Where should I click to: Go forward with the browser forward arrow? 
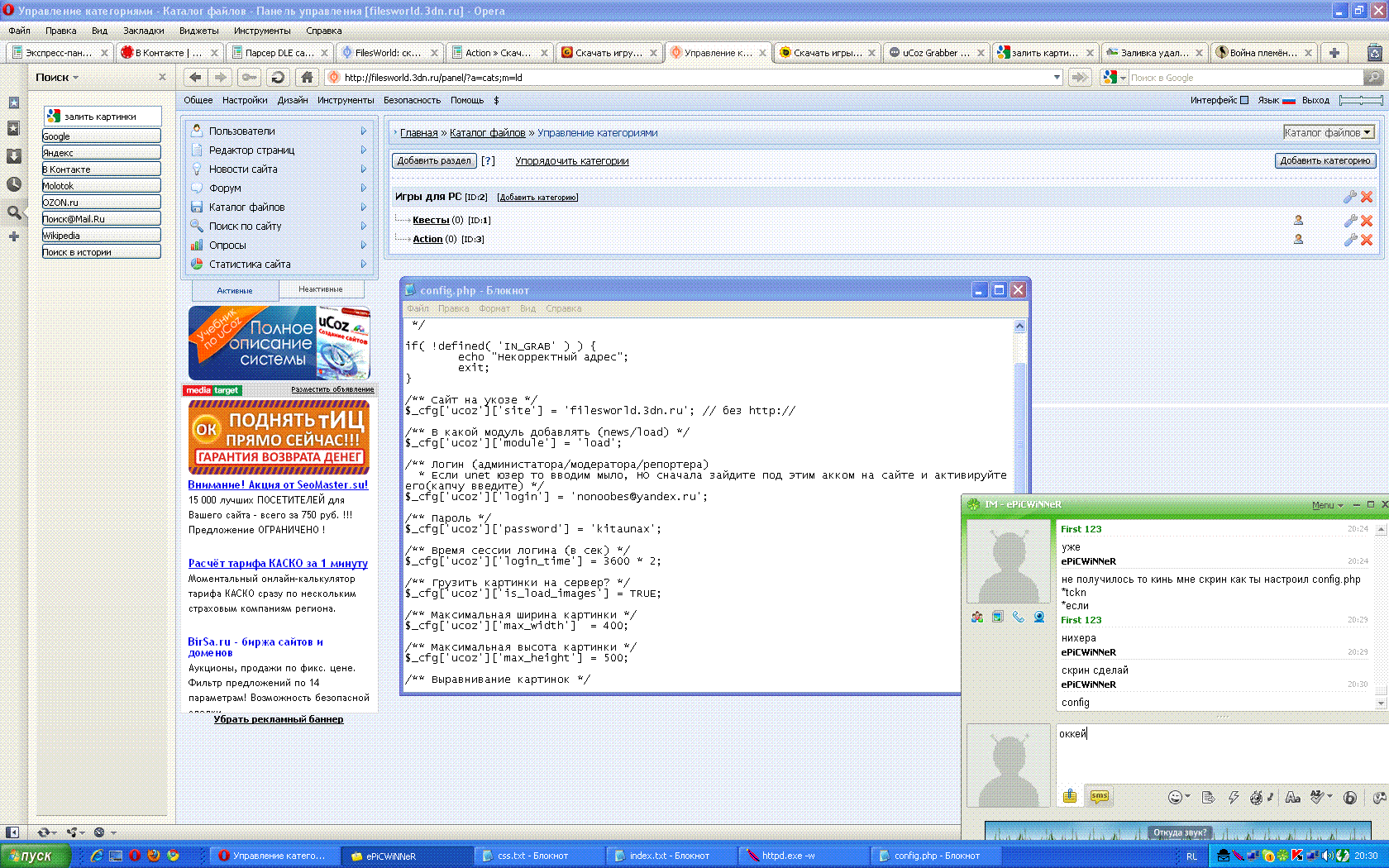220,77
